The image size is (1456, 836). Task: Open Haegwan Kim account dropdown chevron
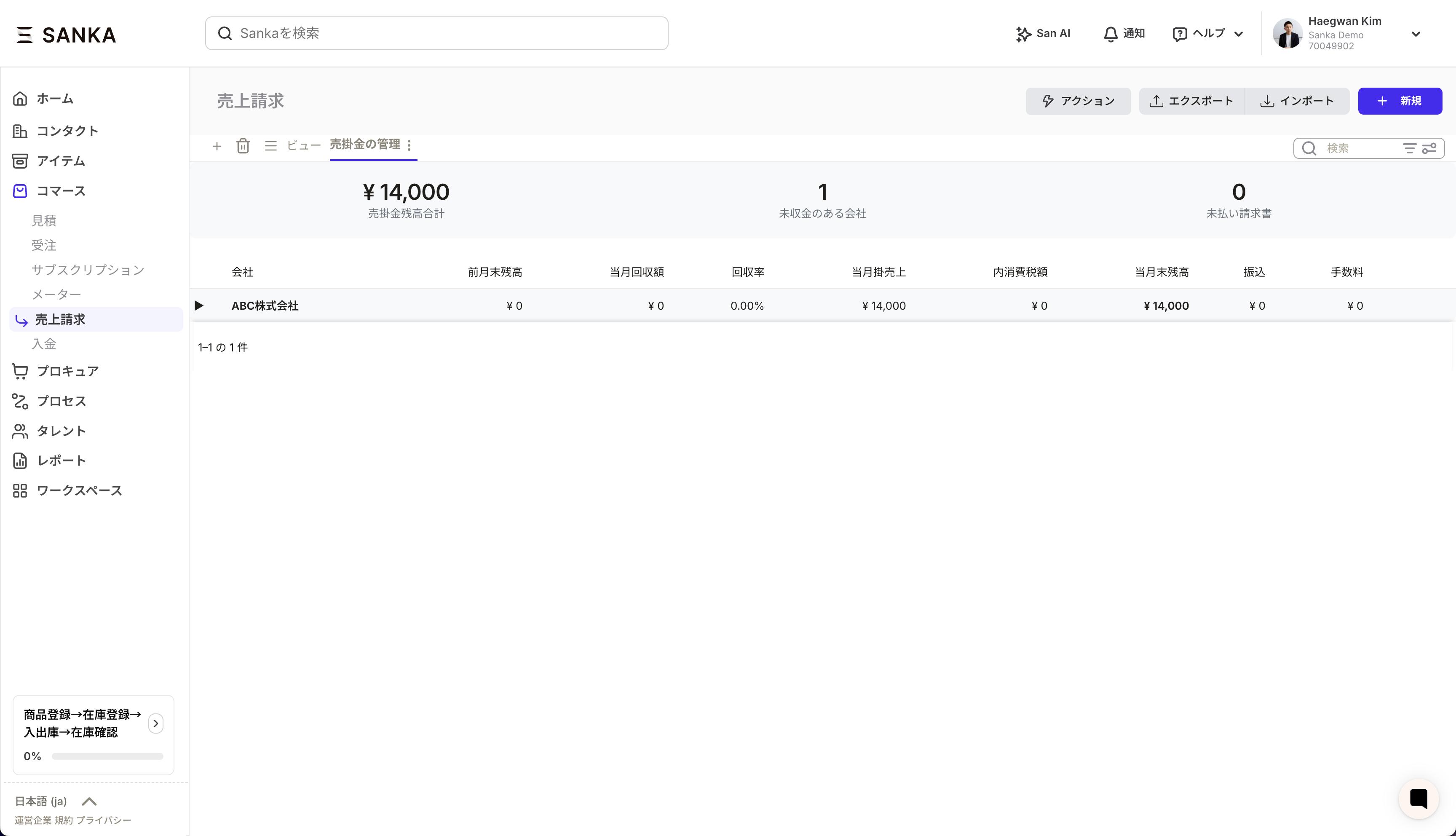pos(1415,34)
